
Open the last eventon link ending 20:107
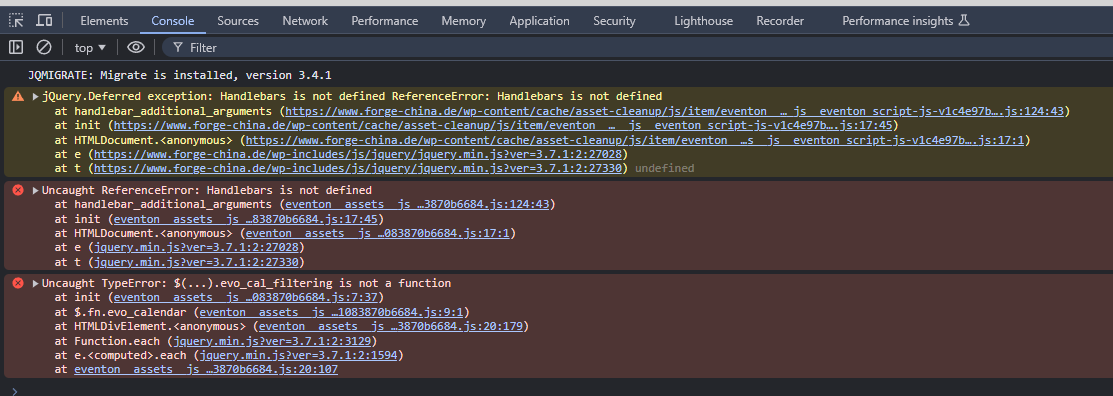pyautogui.click(x=206, y=369)
